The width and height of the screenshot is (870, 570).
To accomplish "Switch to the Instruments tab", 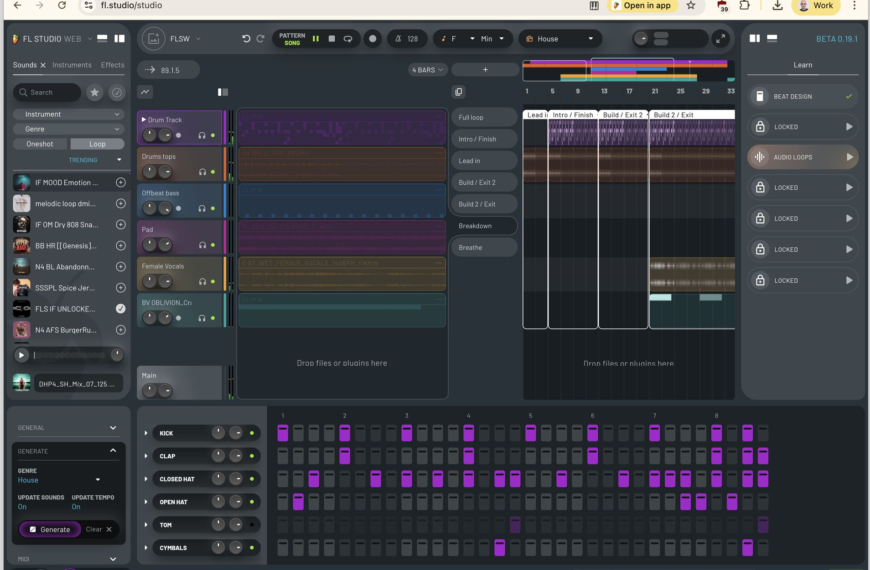I will click(72, 65).
